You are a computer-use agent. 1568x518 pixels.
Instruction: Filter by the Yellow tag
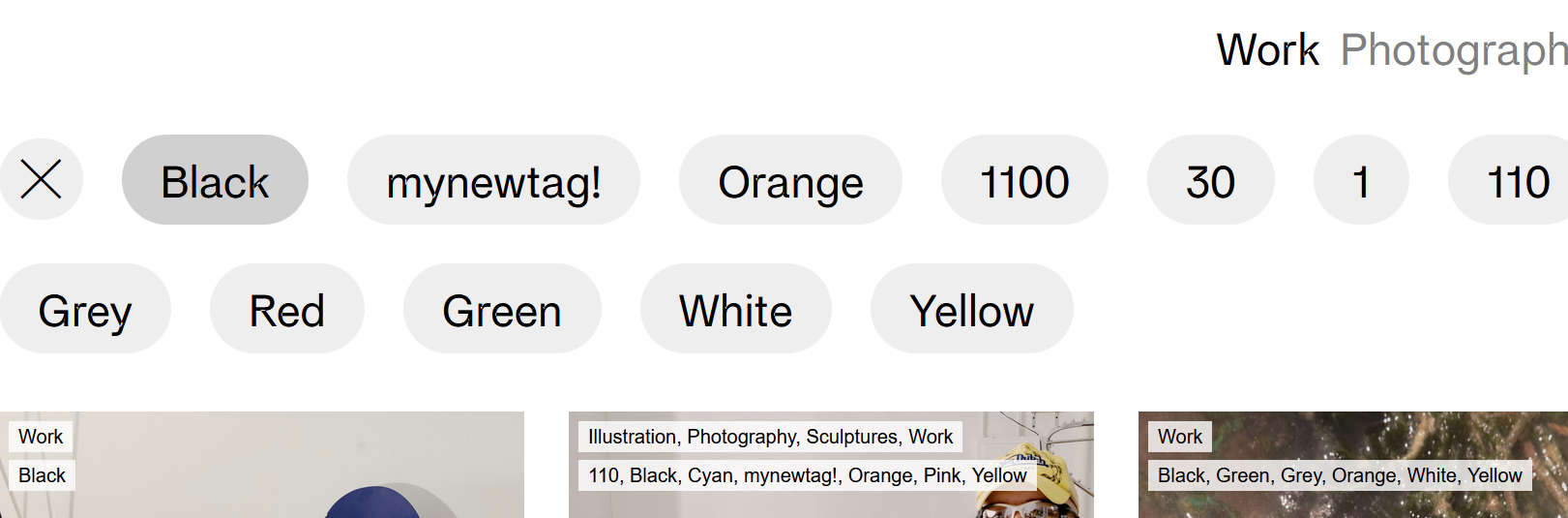click(971, 309)
